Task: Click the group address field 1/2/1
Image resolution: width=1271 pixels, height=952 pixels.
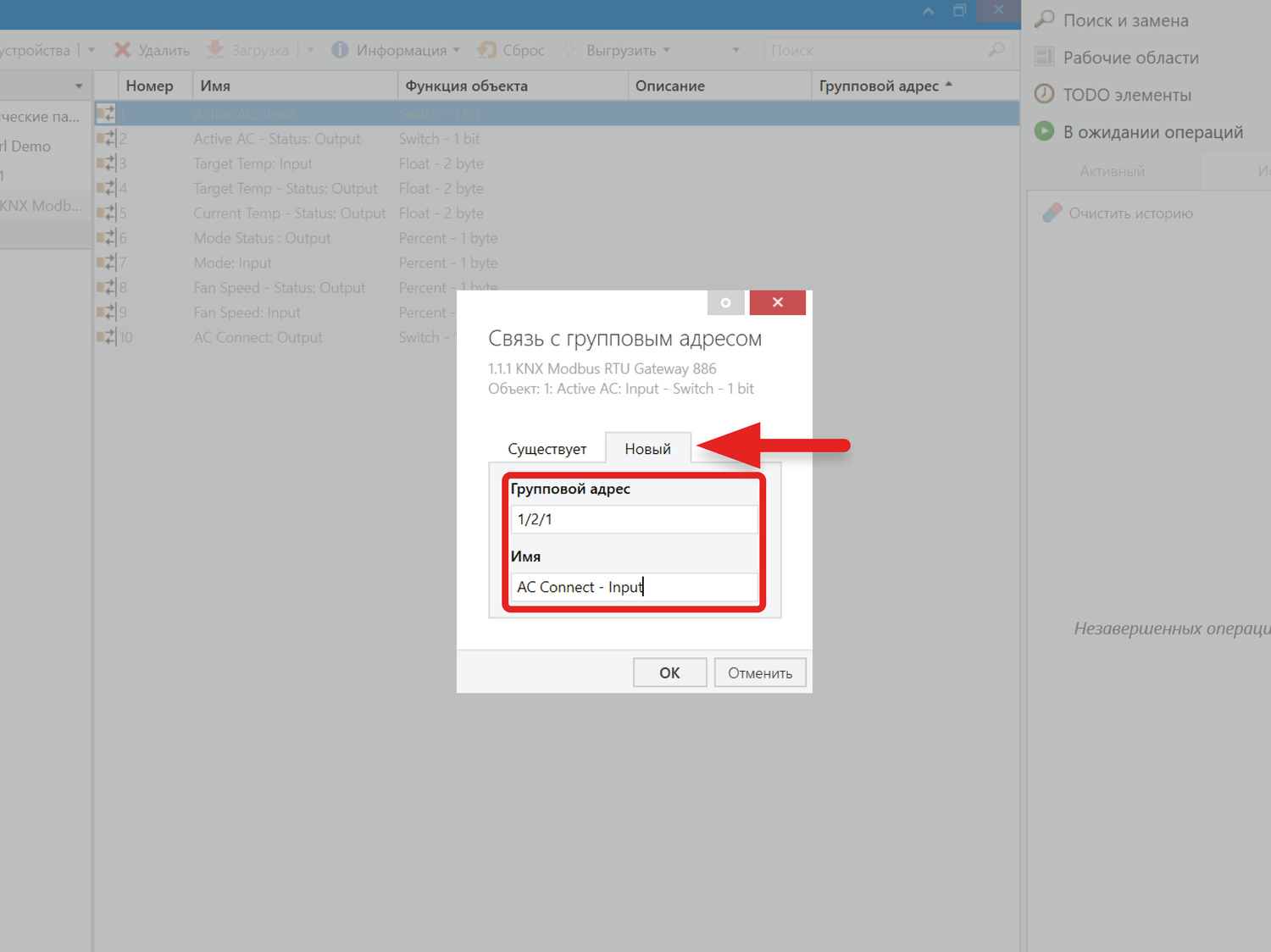Action: coord(633,519)
